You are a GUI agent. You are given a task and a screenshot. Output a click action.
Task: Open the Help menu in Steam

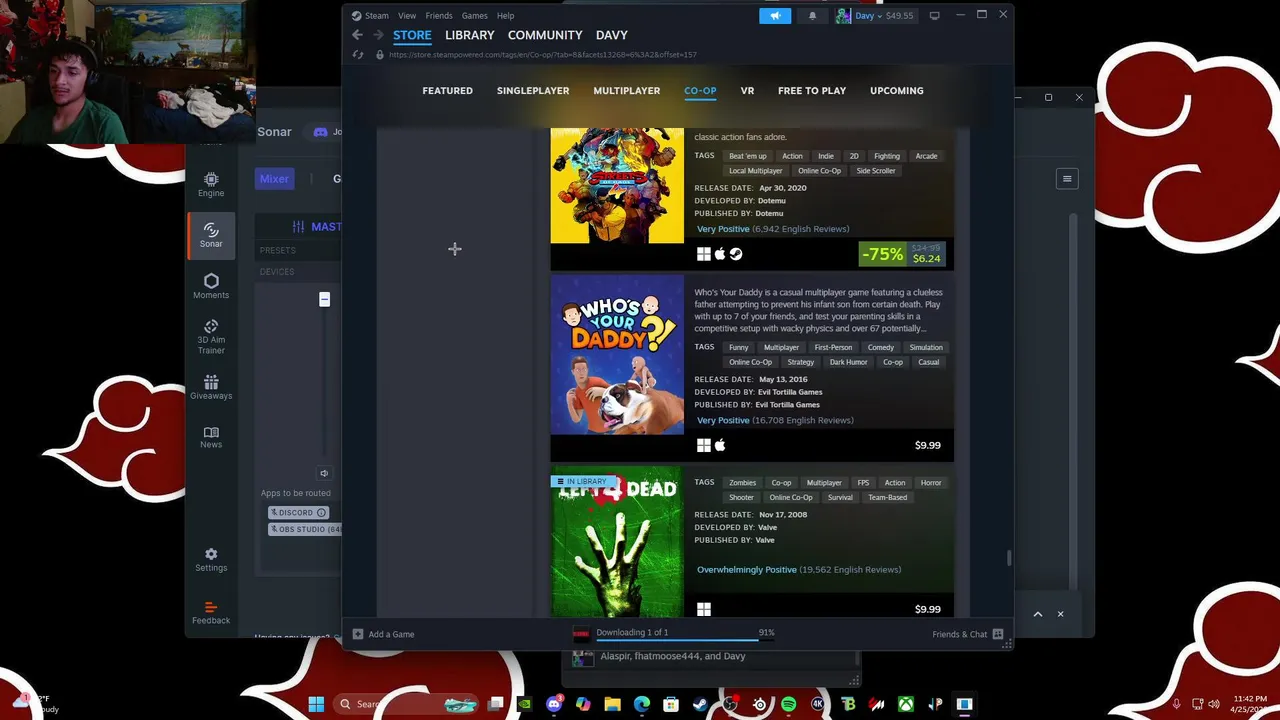point(506,15)
